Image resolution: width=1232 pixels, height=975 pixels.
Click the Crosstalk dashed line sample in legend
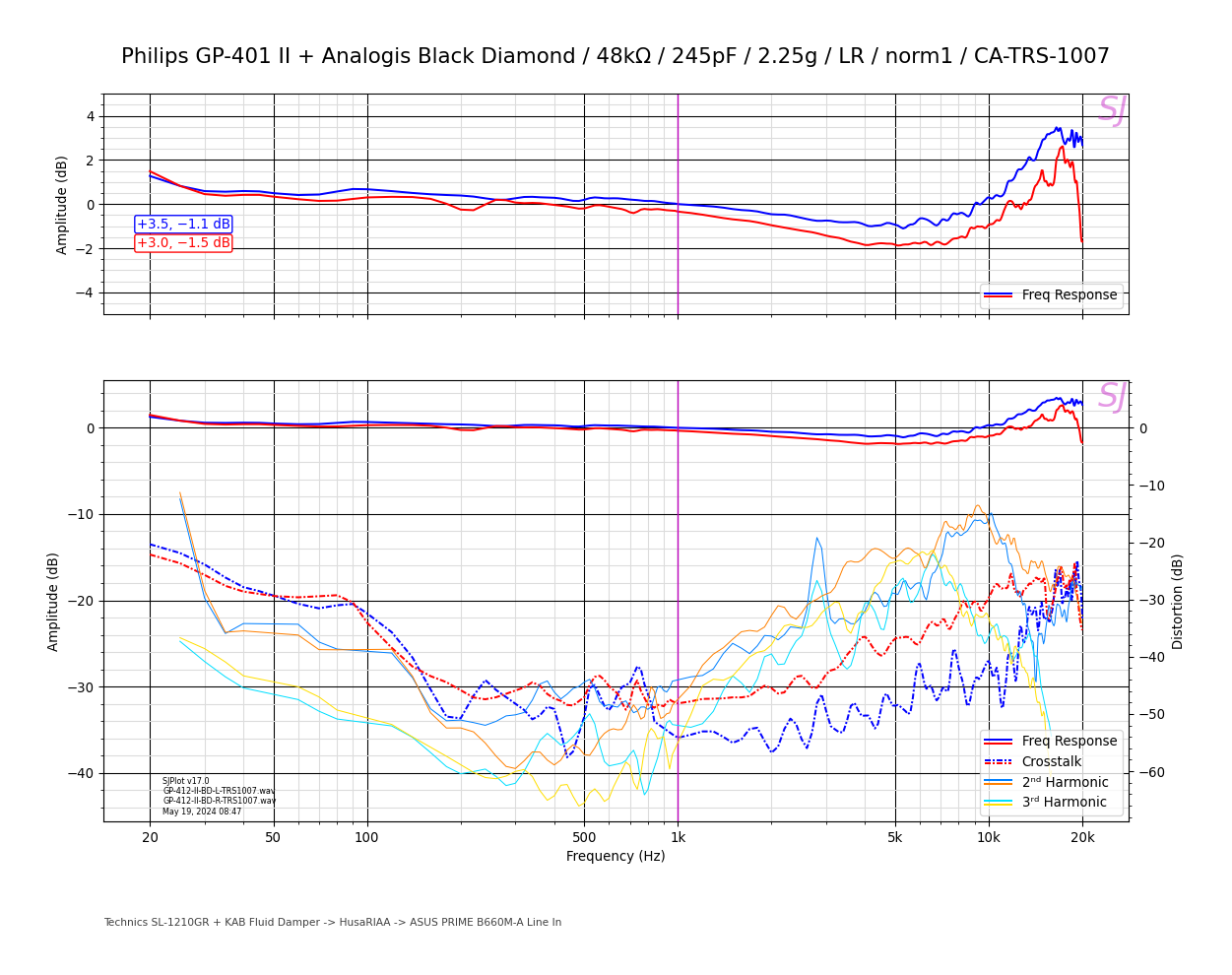tap(998, 761)
